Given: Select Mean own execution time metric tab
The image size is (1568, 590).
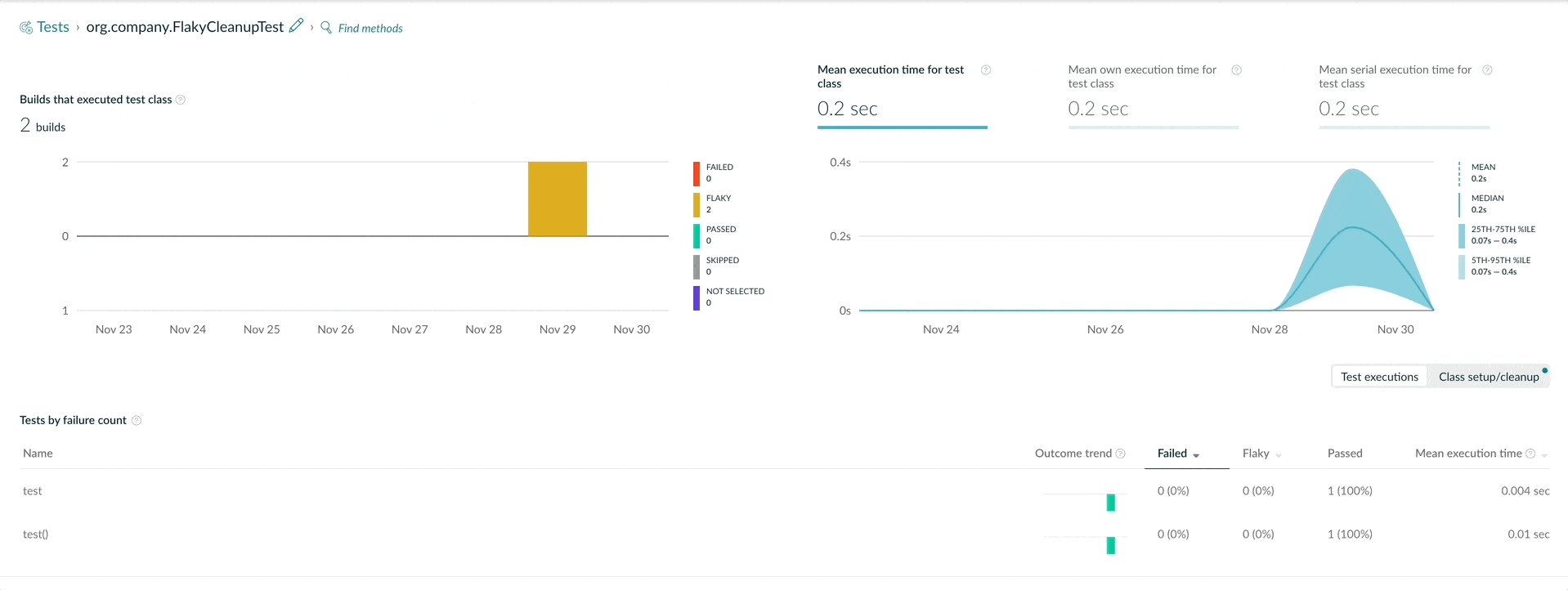Looking at the screenshot, I should [x=1154, y=95].
